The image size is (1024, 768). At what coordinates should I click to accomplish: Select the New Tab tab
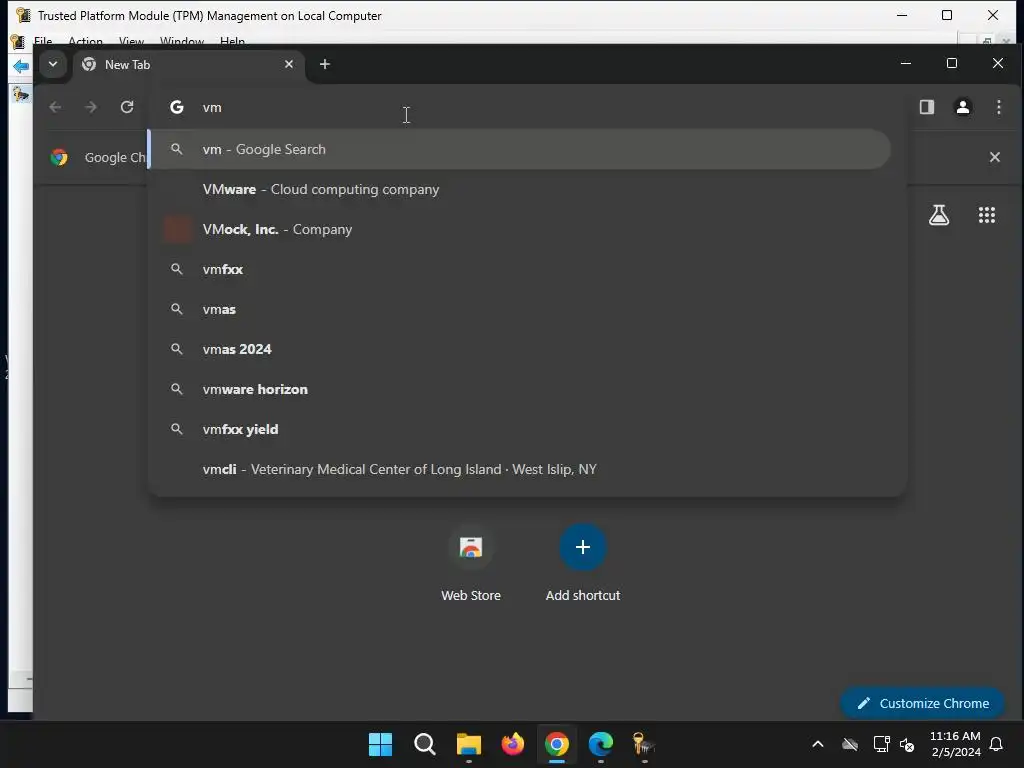(x=189, y=65)
